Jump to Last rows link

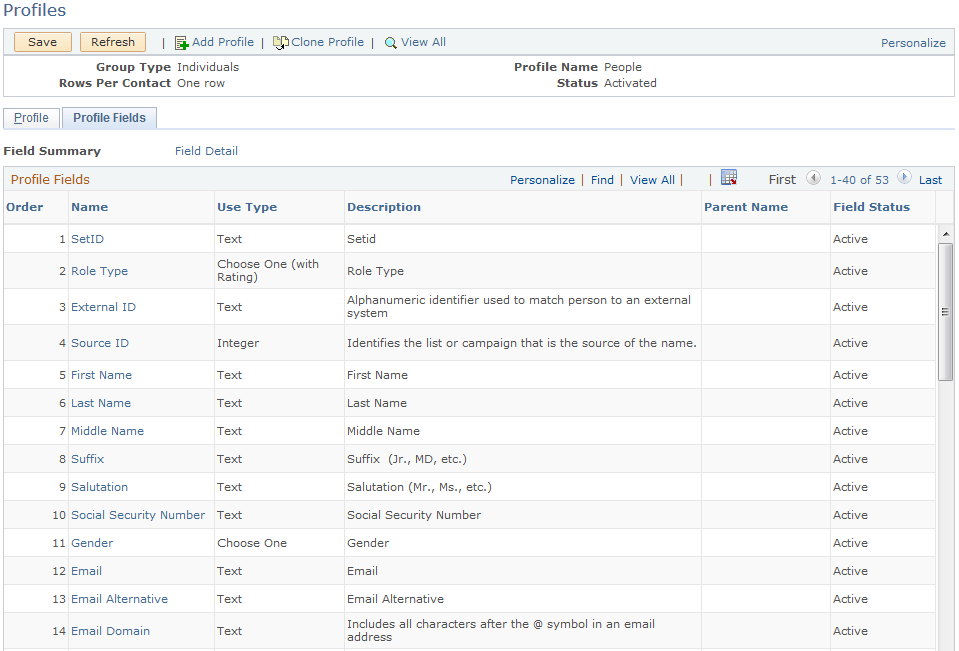(930, 180)
